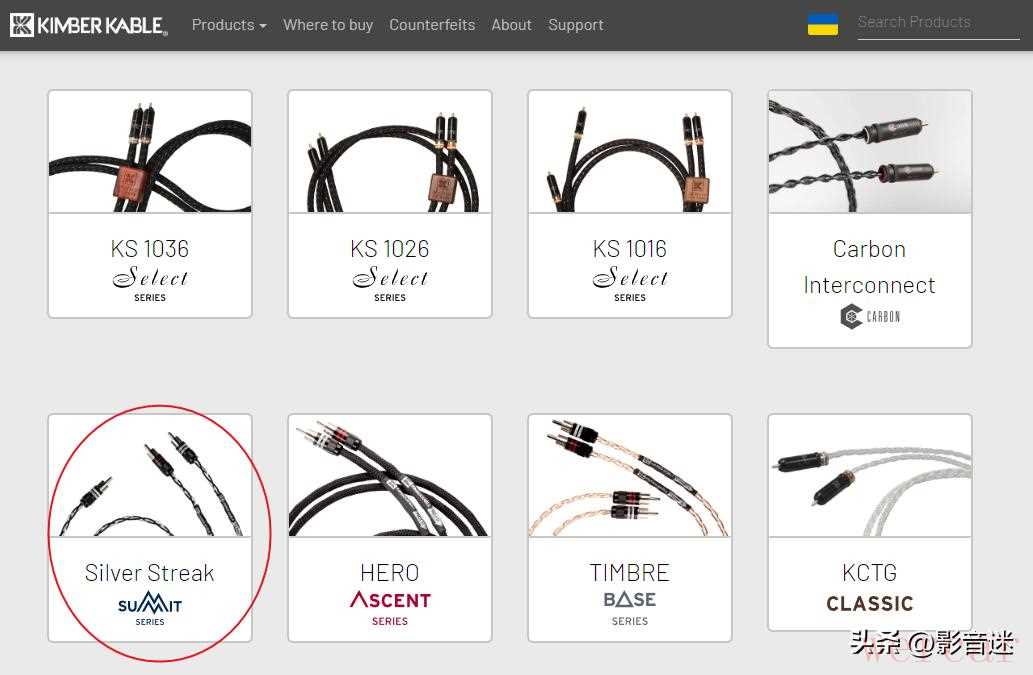Select the Carbon Interconnect cable image

click(x=870, y=152)
